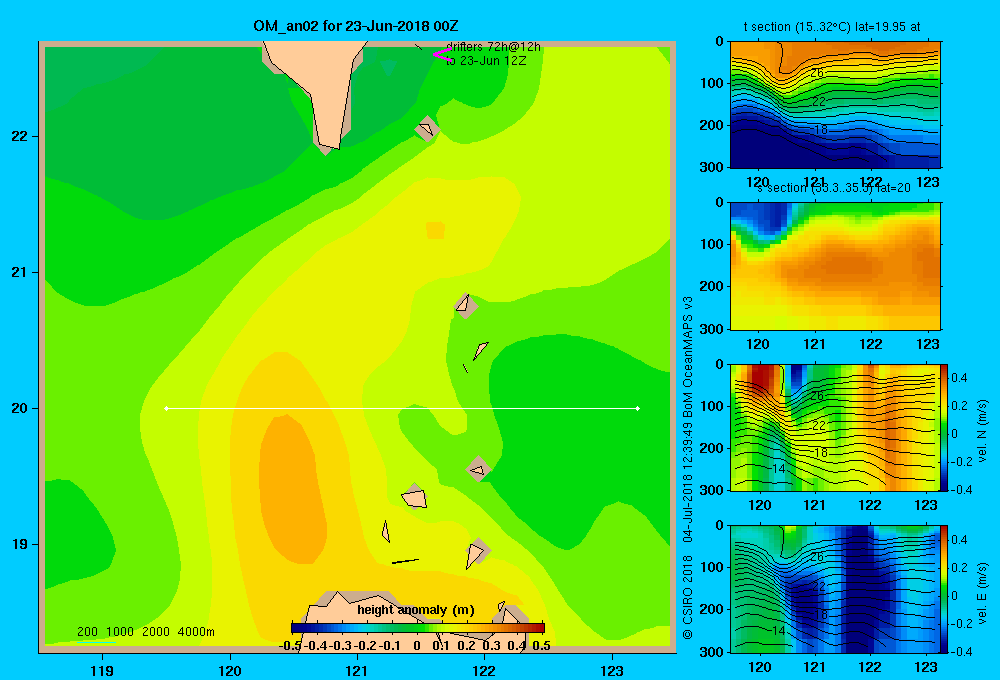Click longitude label 119 on main map axis
The height and width of the screenshot is (680, 1000).
(102, 670)
